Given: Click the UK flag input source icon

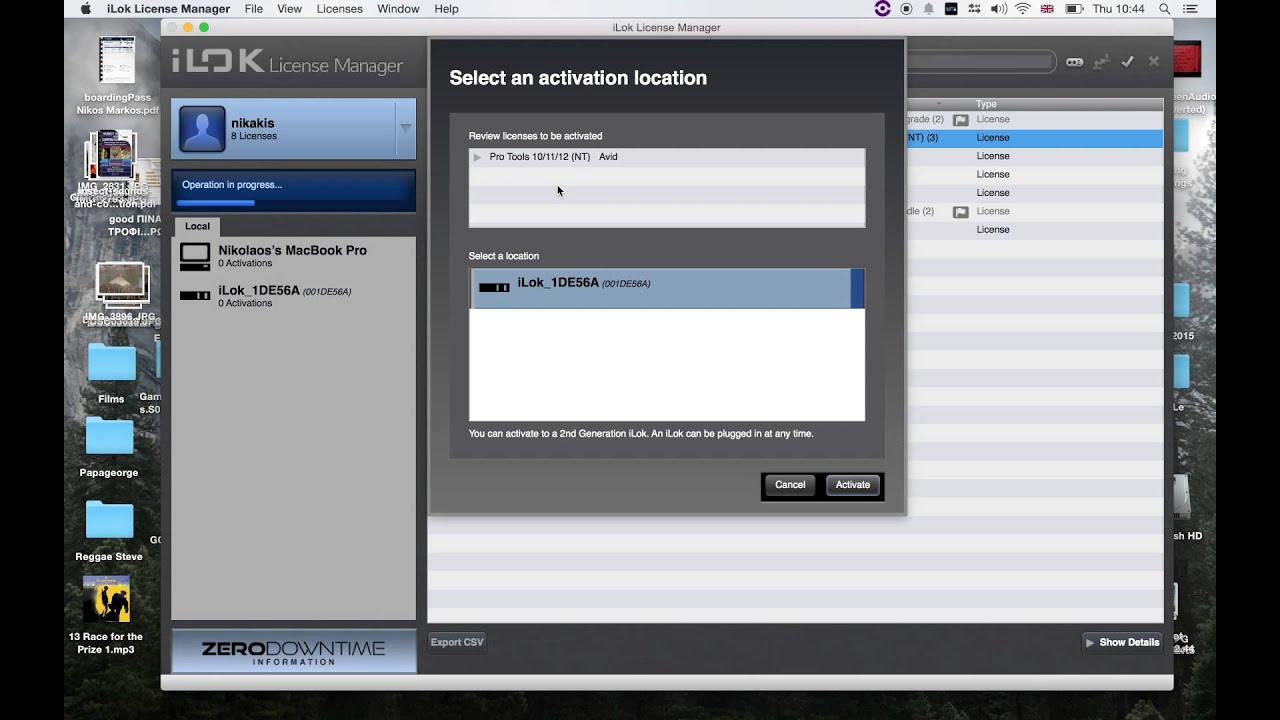Looking at the screenshot, I should pos(1047,9).
